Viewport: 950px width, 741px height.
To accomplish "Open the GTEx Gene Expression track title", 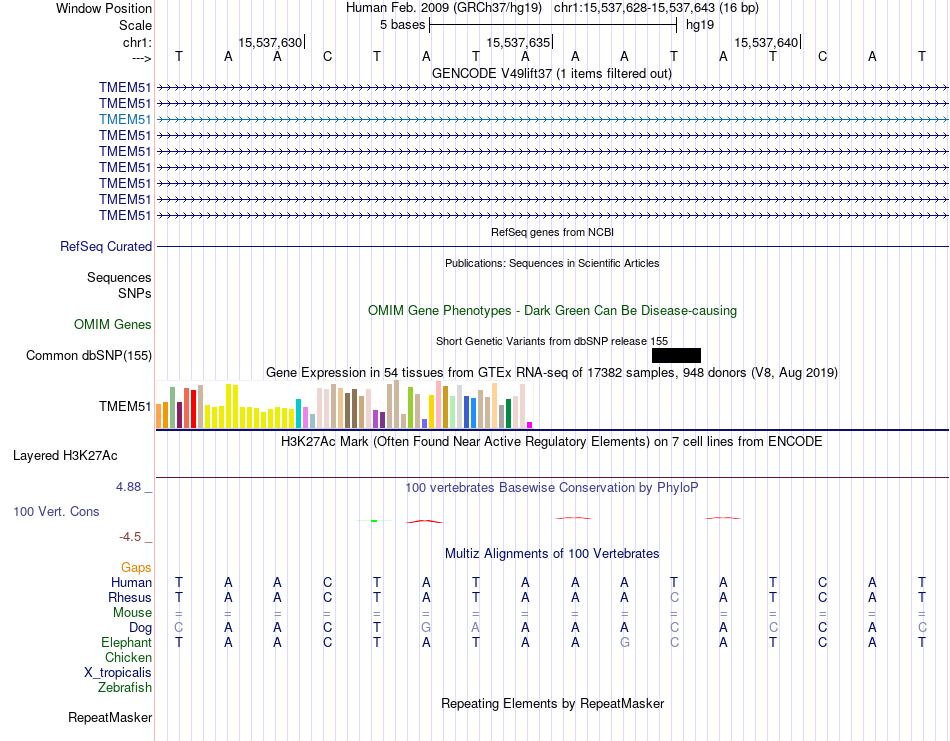I will tap(552, 372).
